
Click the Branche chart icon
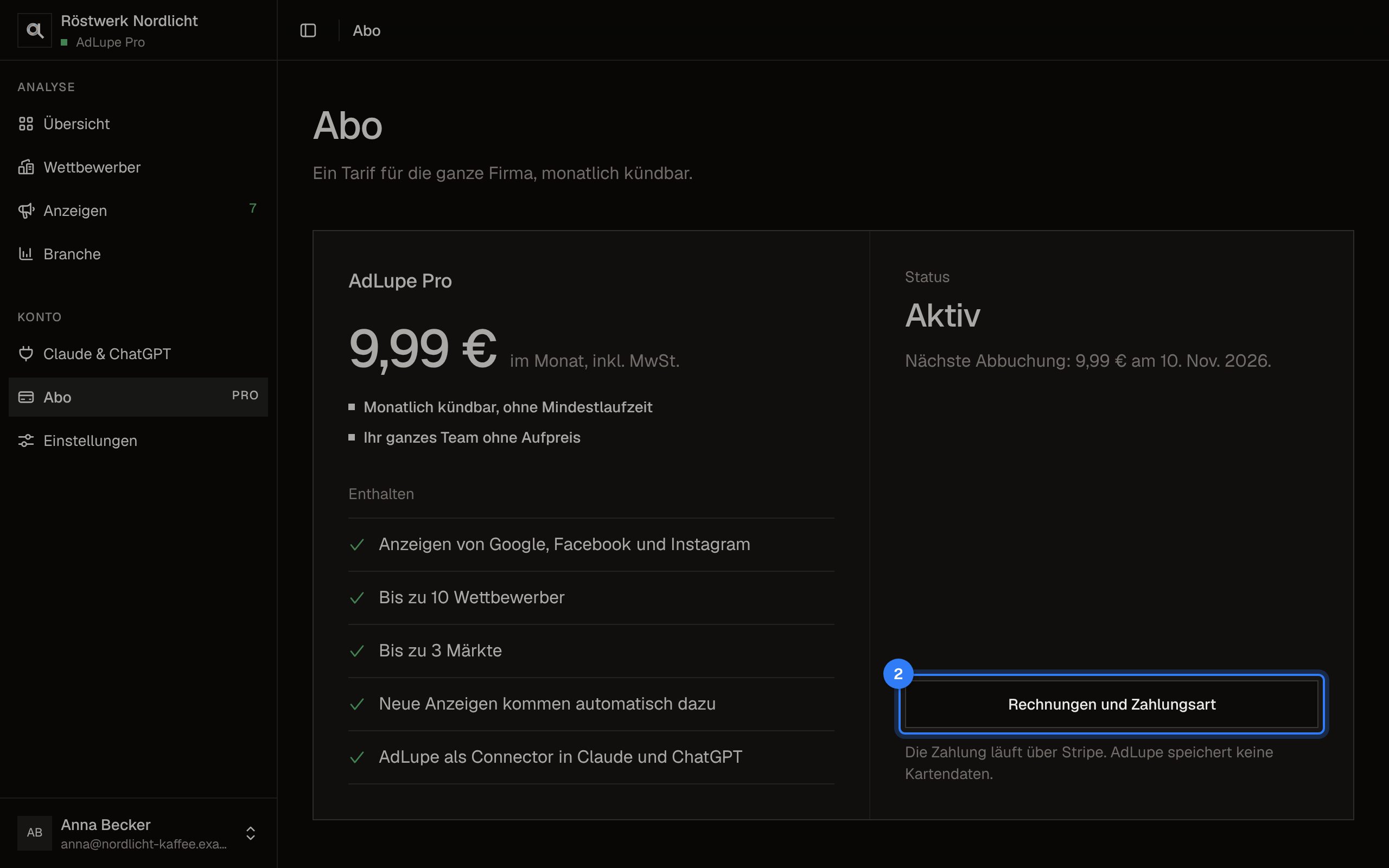tap(26, 254)
